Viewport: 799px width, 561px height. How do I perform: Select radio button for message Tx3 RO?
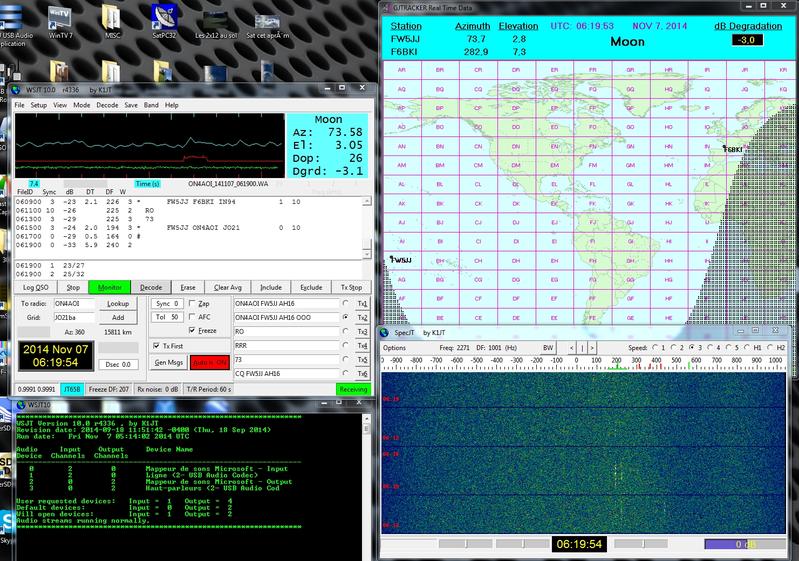click(346, 331)
